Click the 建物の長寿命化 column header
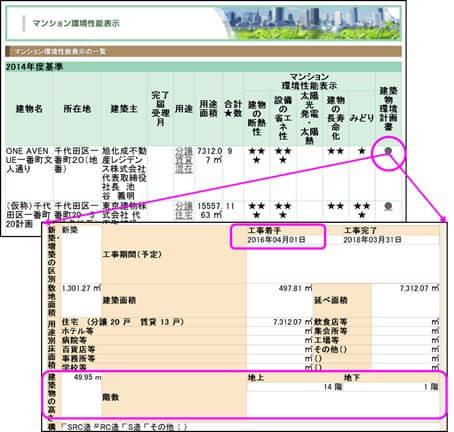 point(336,118)
